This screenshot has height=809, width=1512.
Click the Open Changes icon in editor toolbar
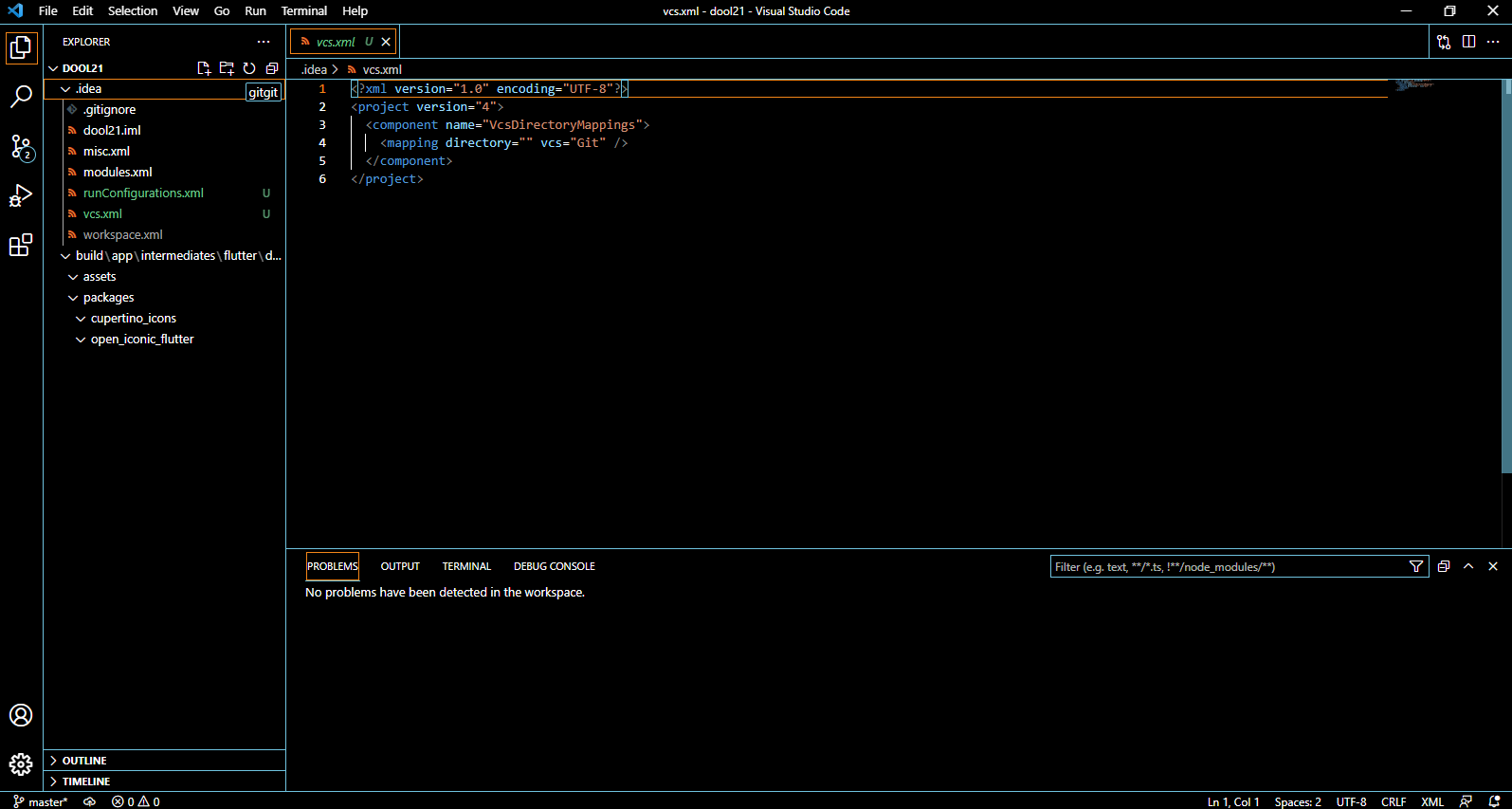1444,42
